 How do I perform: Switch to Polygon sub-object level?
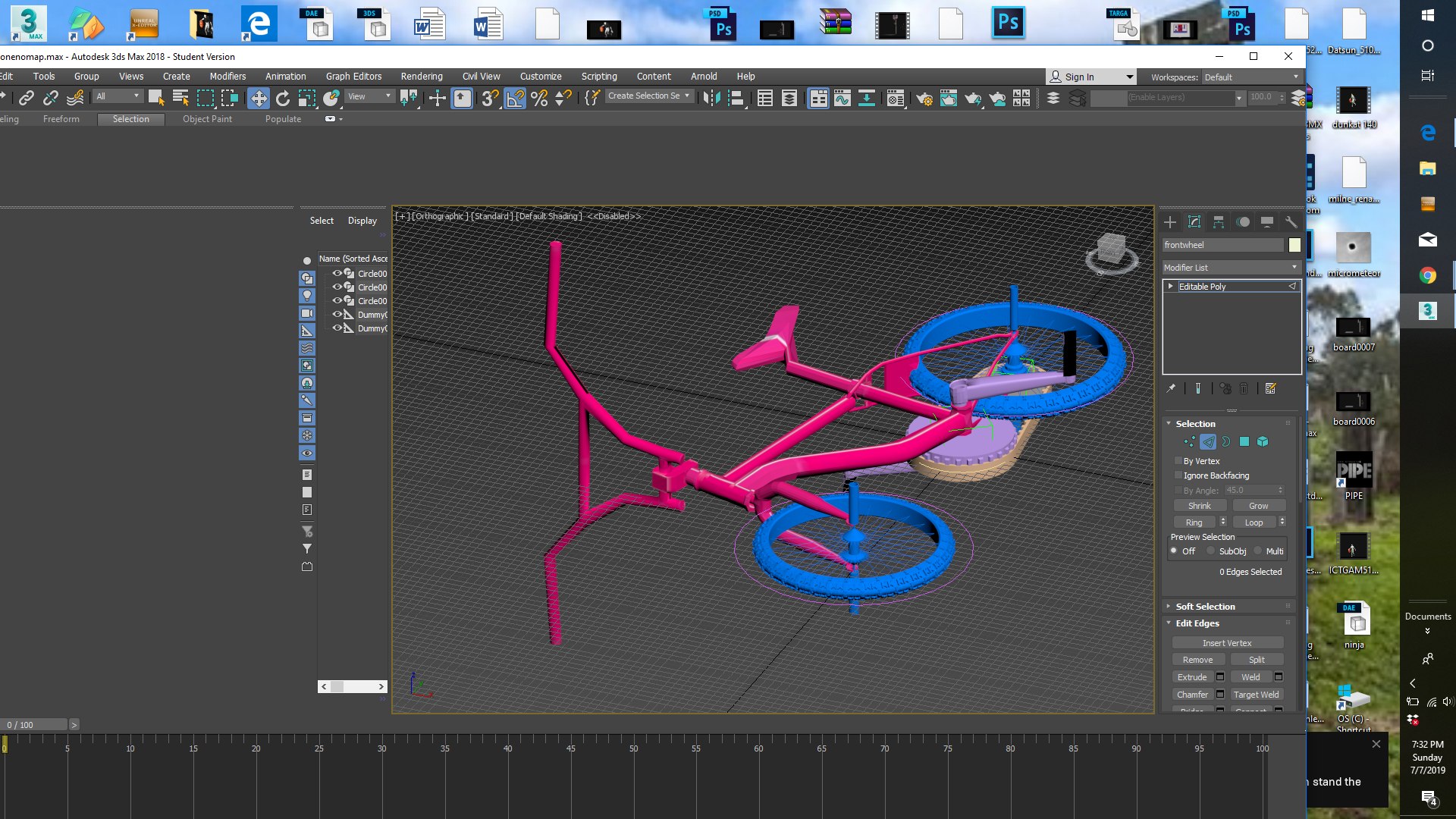pyautogui.click(x=1244, y=441)
